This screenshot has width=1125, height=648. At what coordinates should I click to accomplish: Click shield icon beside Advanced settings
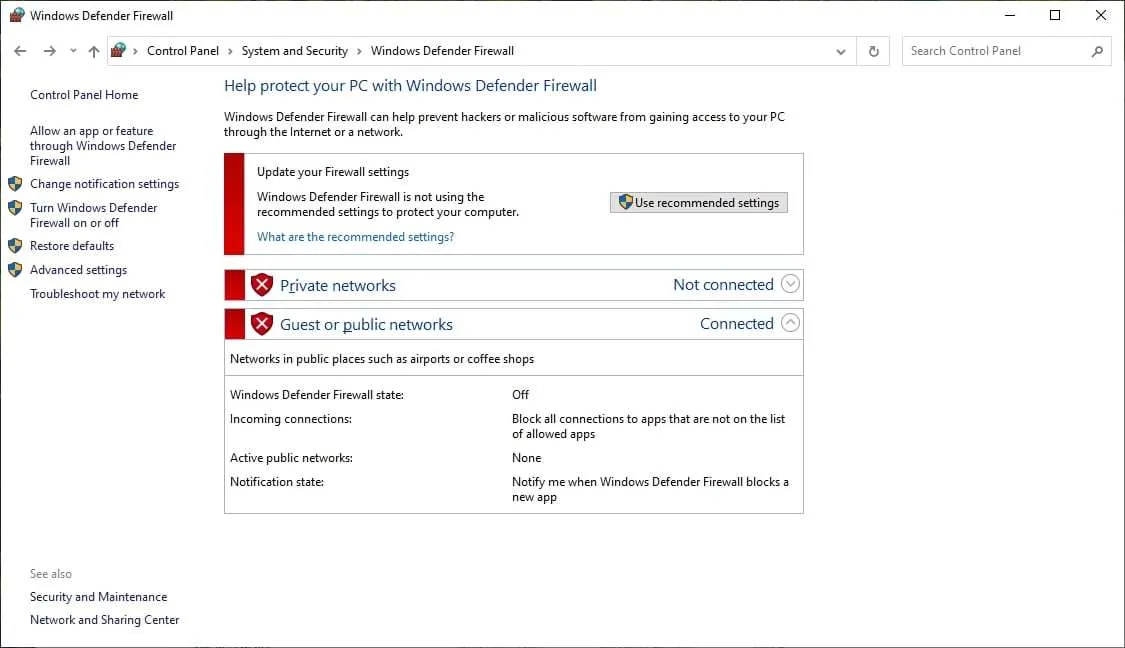click(x=15, y=270)
